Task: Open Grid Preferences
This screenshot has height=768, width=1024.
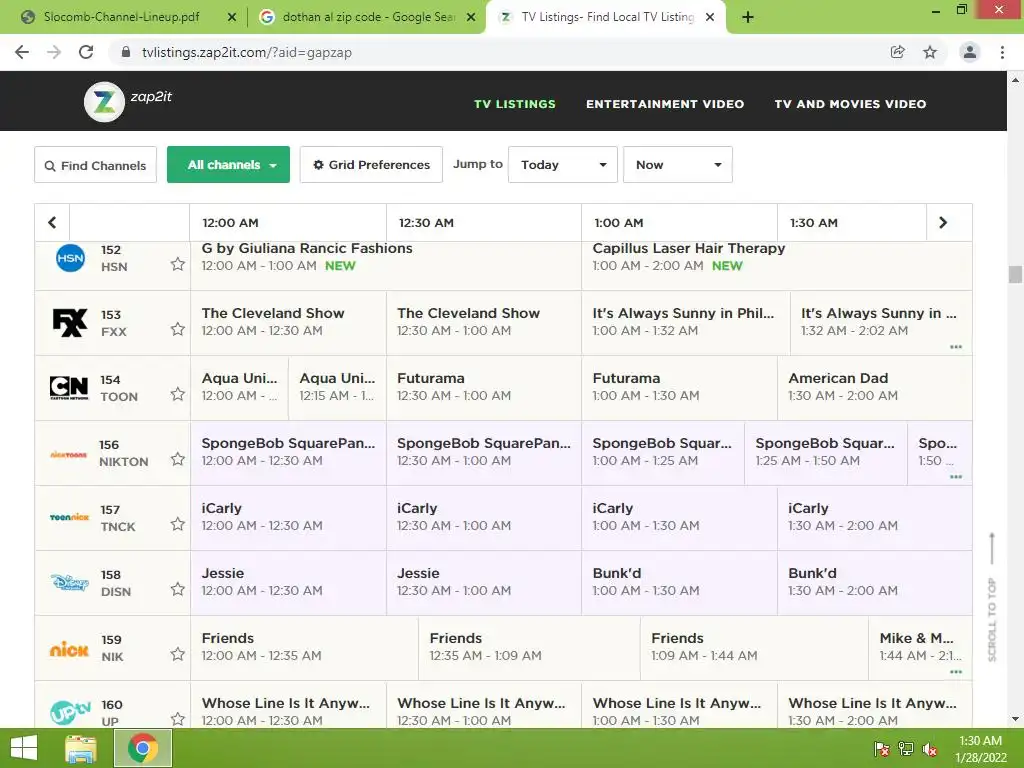Action: click(x=371, y=165)
